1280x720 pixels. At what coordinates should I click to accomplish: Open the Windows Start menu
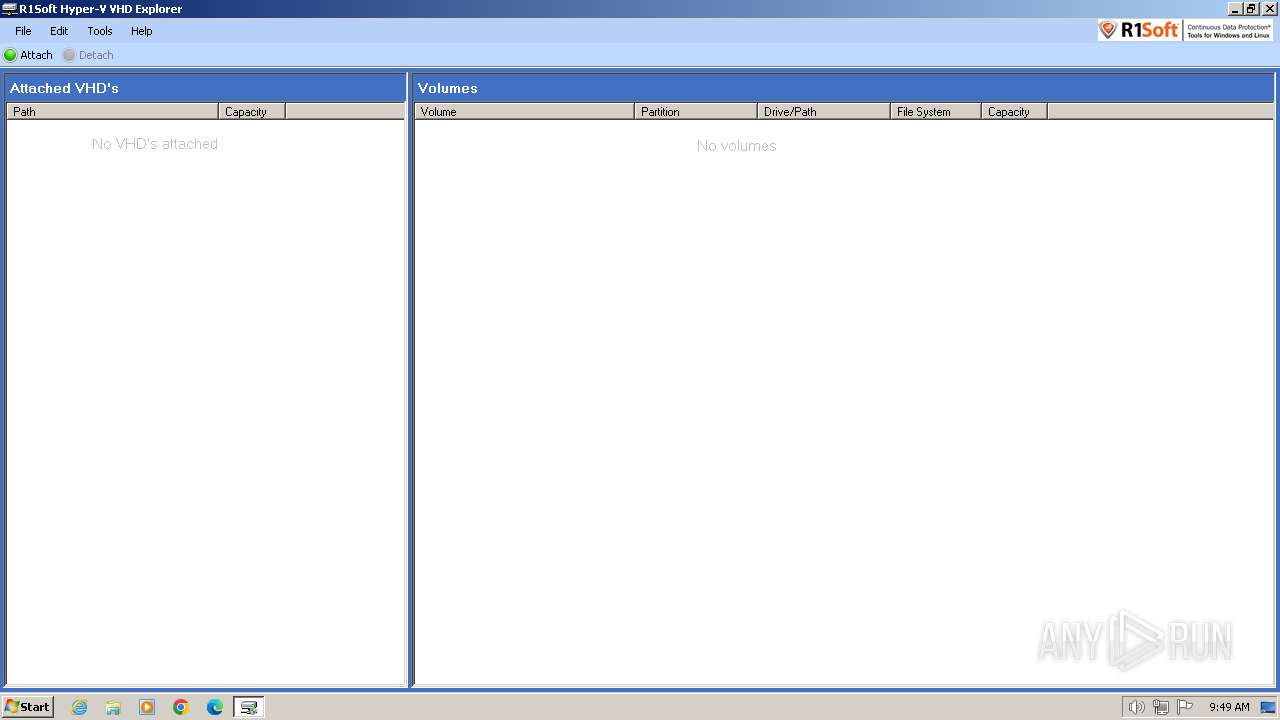(28, 707)
